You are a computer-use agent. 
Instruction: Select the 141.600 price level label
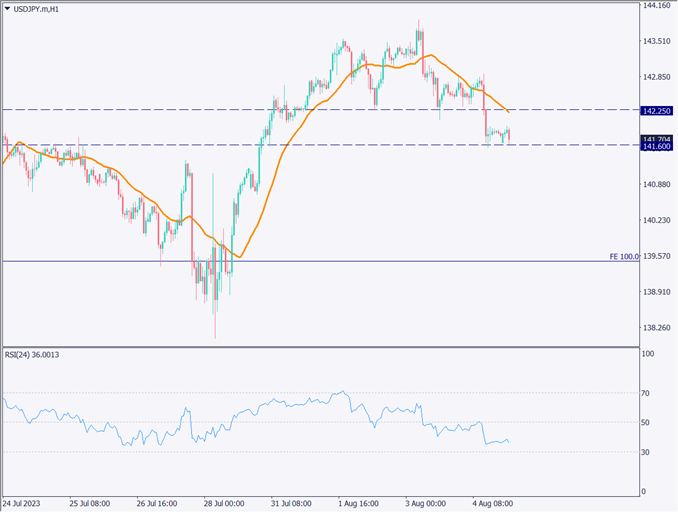[x=656, y=147]
